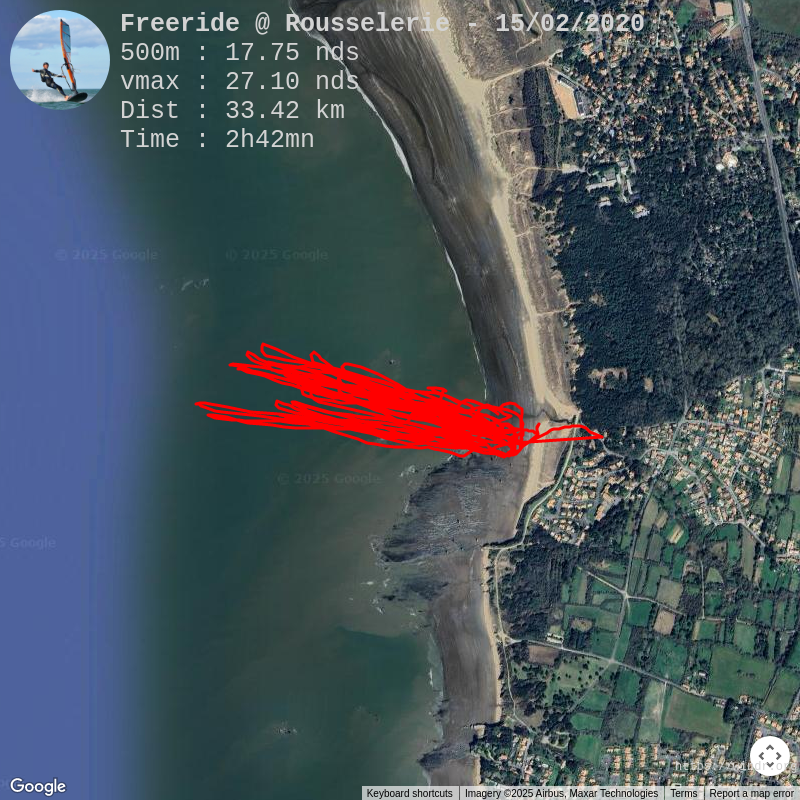Click the Imagery ©2025 Airbus attribution text
This screenshot has width=800, height=800.
tap(561, 793)
